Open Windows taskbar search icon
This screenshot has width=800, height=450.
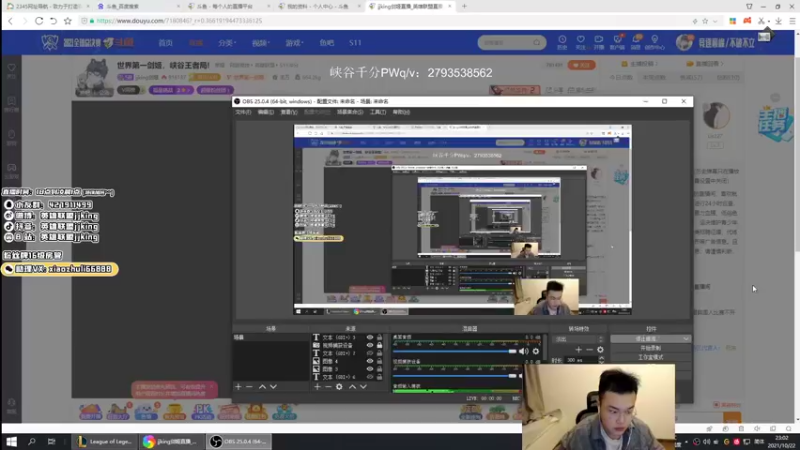32,441
